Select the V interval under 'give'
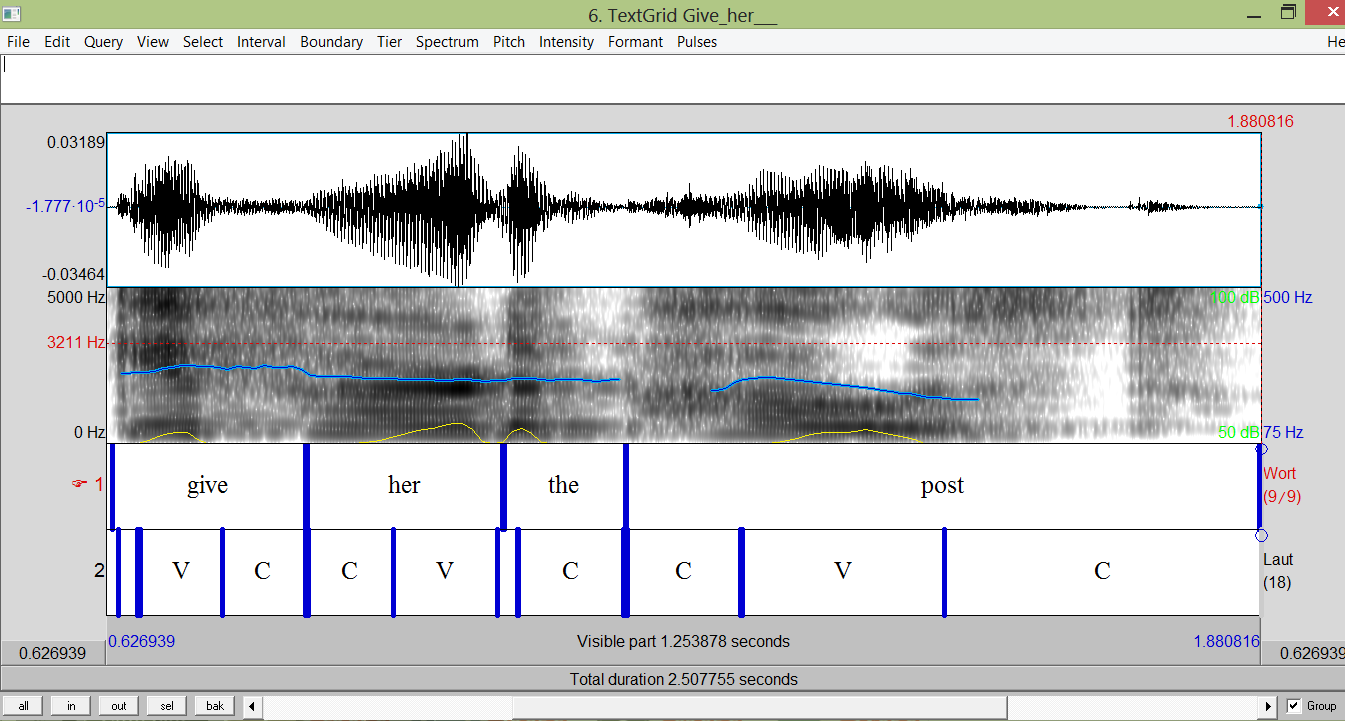Image resolution: width=1345 pixels, height=721 pixels. [x=181, y=572]
